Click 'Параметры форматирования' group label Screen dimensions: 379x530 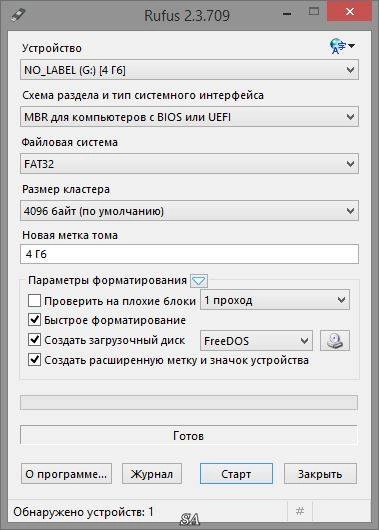point(108,280)
